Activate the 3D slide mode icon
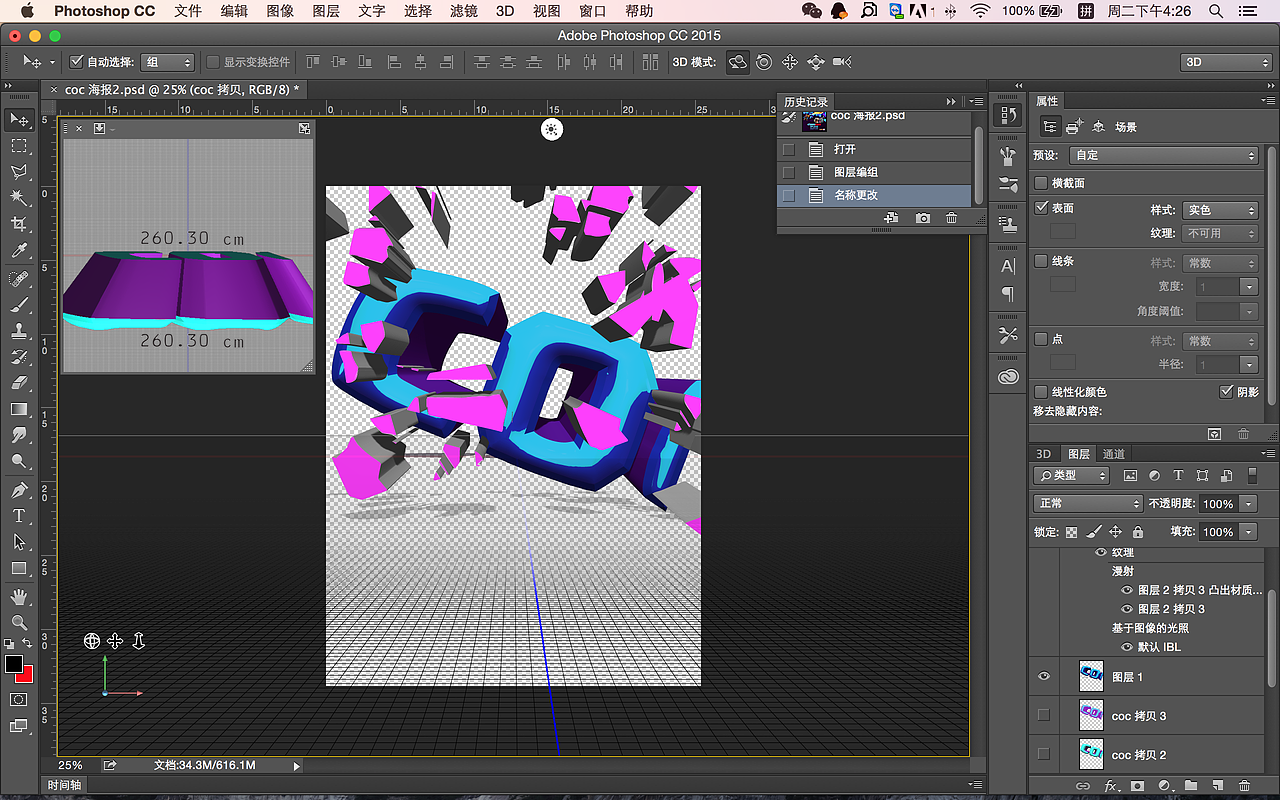Image resolution: width=1280 pixels, height=800 pixels. (816, 62)
